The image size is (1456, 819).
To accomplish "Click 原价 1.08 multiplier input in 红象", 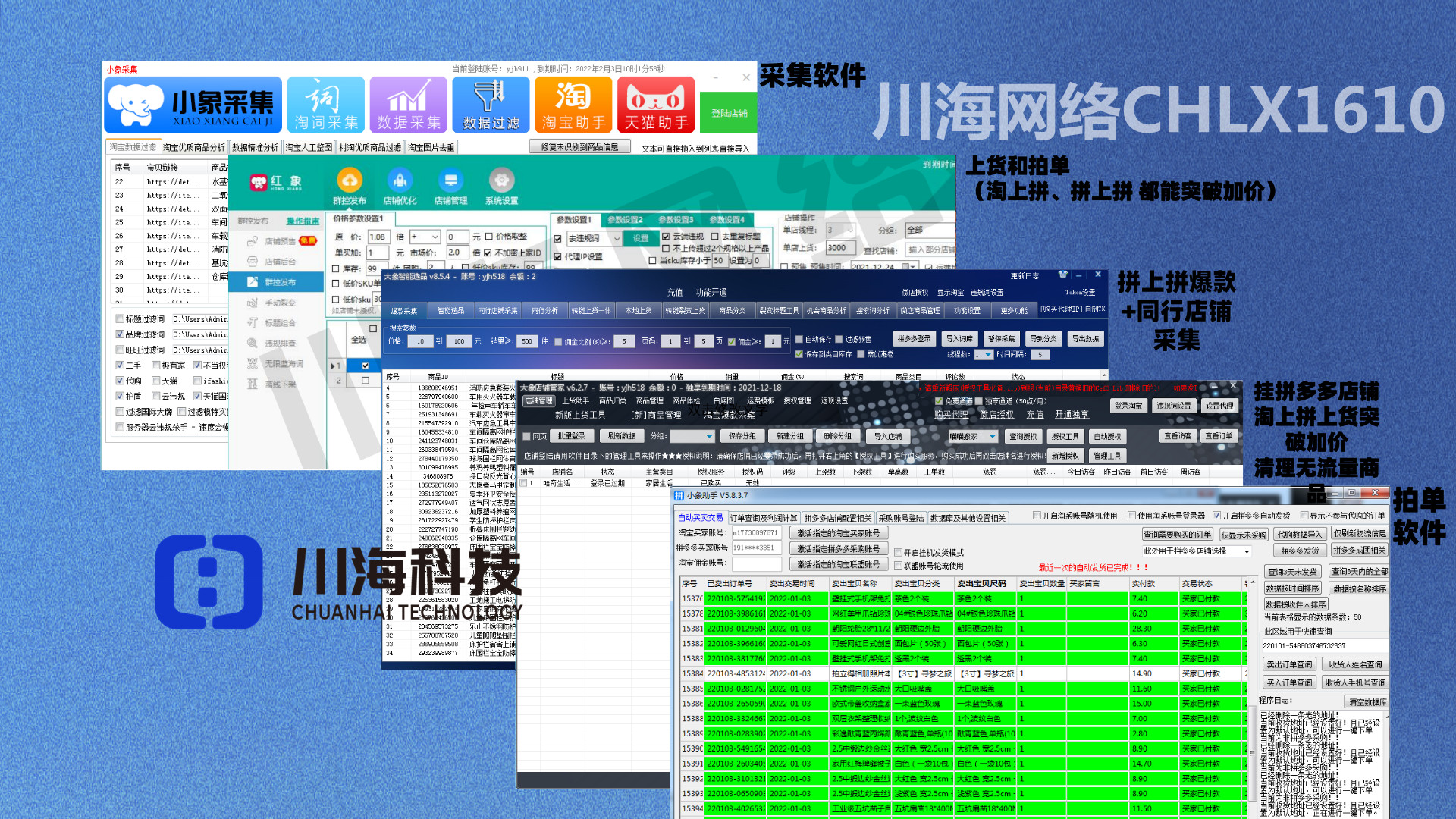I will pos(379,237).
